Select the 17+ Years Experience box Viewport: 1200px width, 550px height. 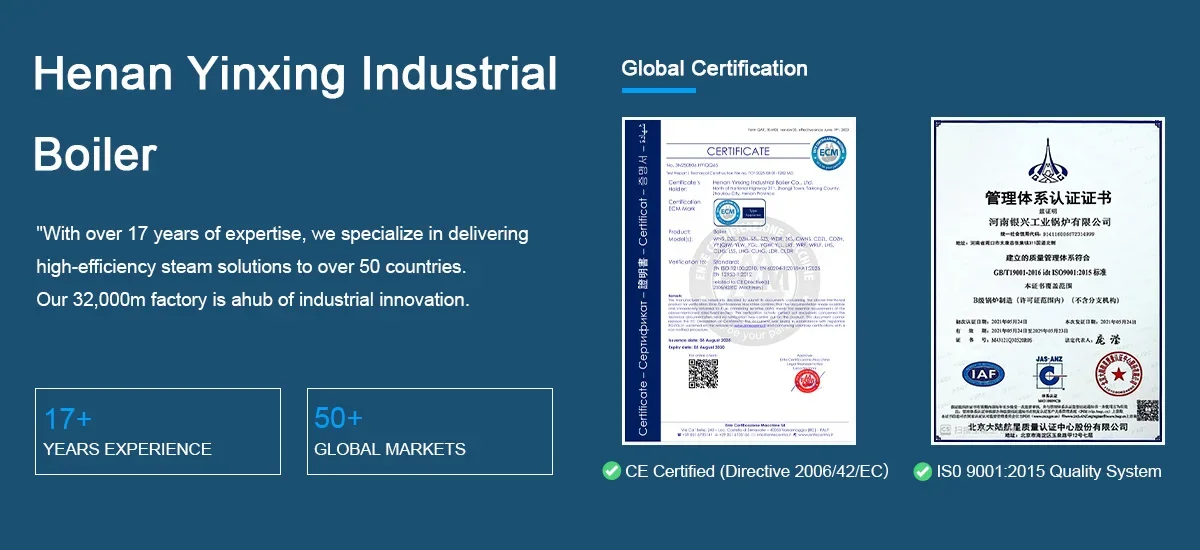(x=158, y=431)
